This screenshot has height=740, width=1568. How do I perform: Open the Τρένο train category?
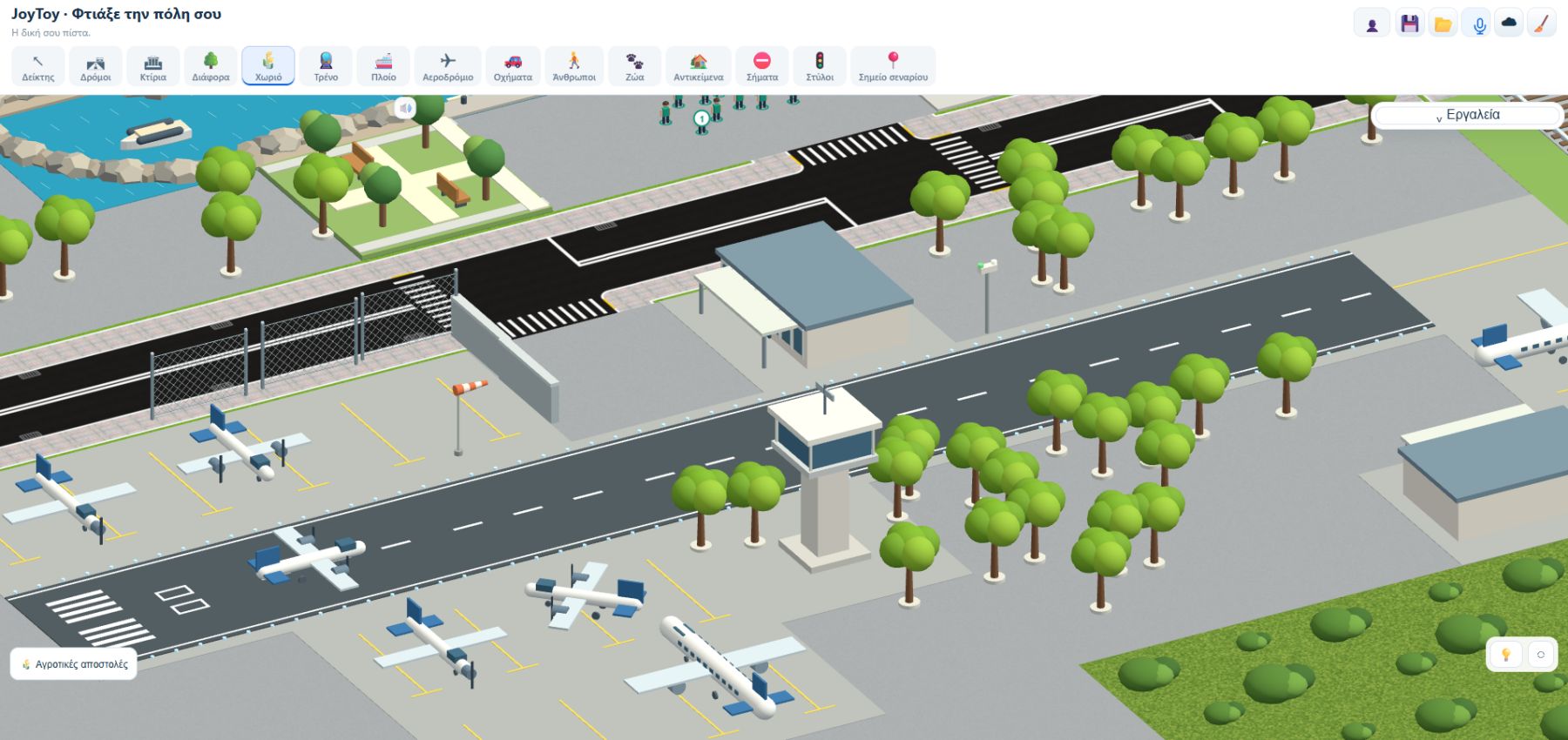[326, 66]
